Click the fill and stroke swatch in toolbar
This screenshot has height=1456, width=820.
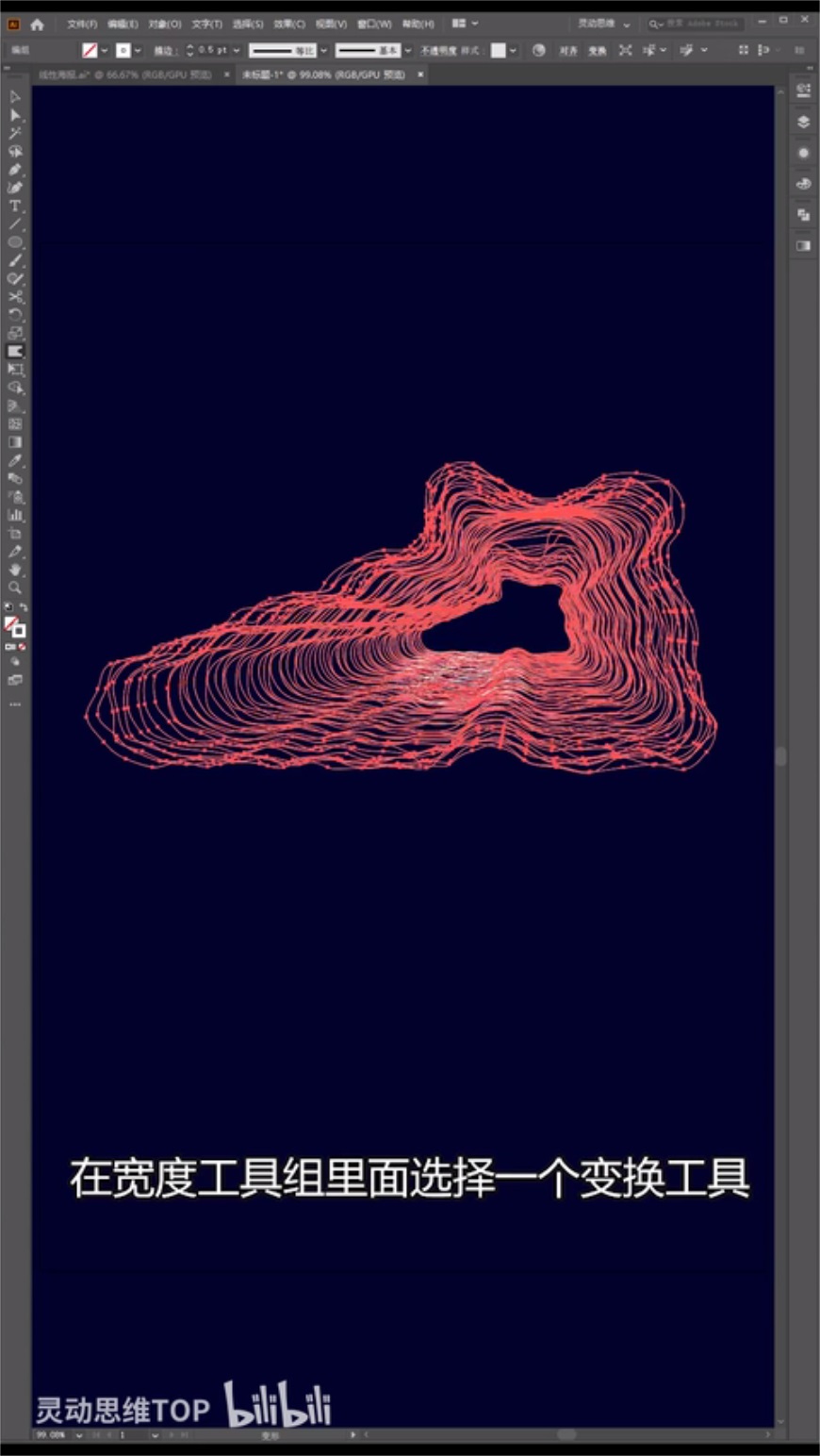click(x=14, y=626)
